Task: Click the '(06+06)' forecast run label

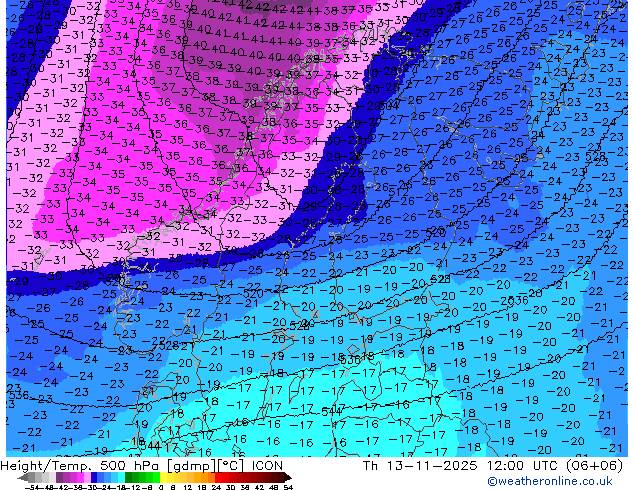Action: 594,466
